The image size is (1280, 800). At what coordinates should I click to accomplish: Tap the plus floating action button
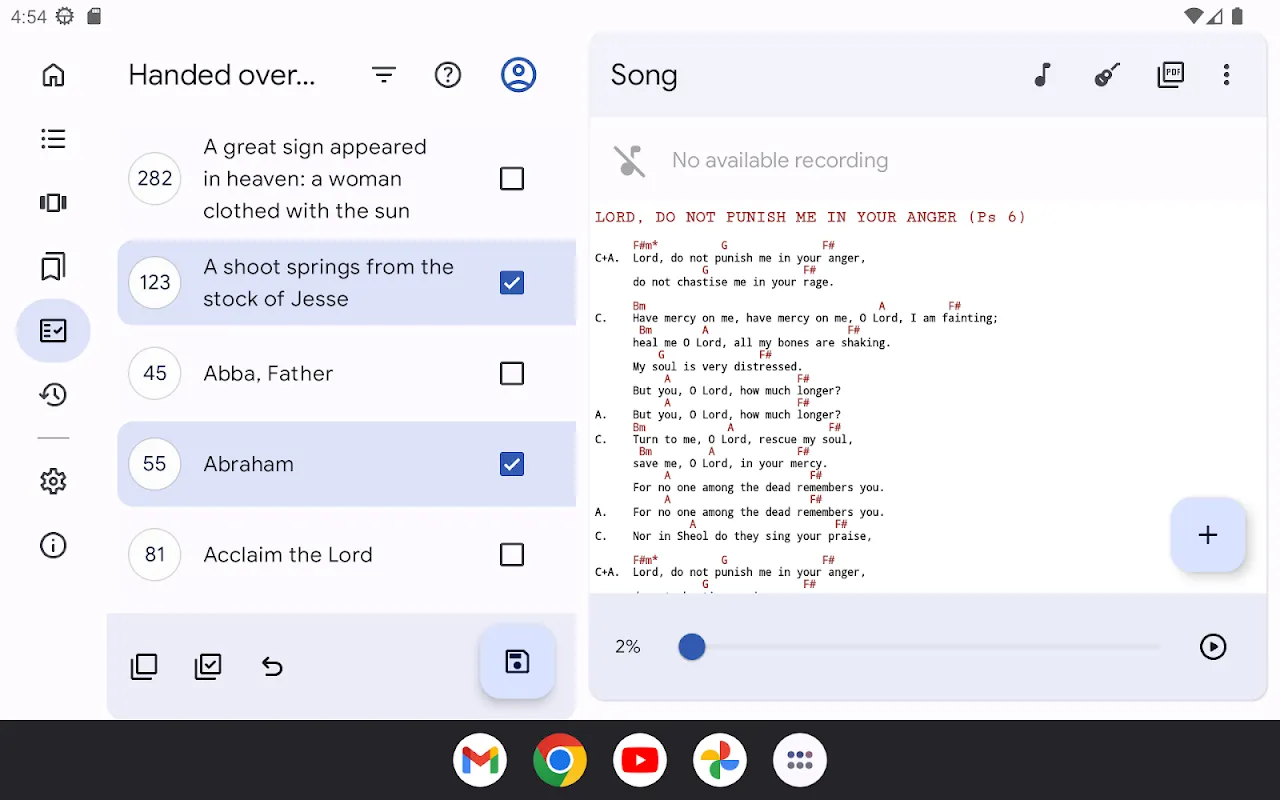tap(1208, 535)
